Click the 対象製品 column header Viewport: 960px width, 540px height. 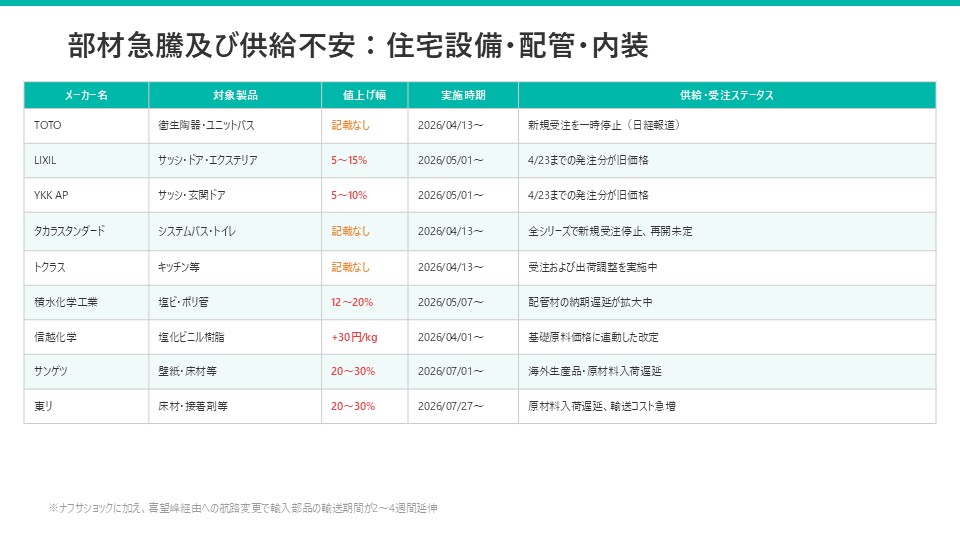[x=235, y=95]
